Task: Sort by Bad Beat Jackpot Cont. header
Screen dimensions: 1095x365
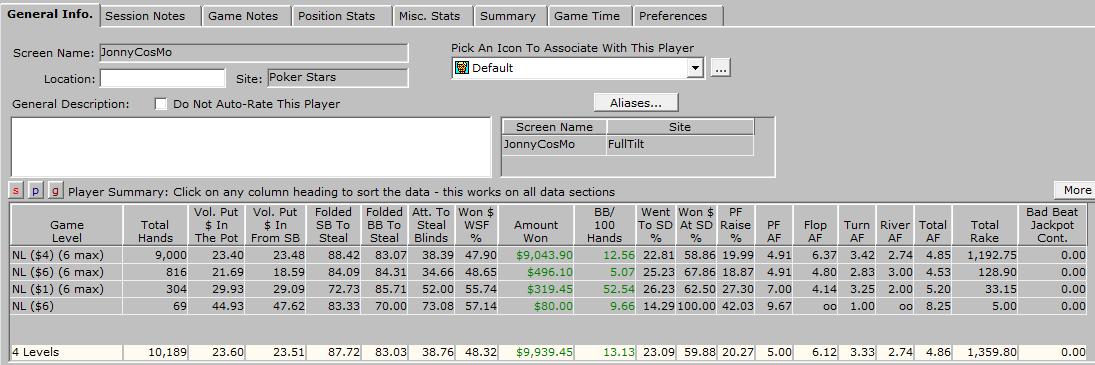Action: click(1052, 225)
